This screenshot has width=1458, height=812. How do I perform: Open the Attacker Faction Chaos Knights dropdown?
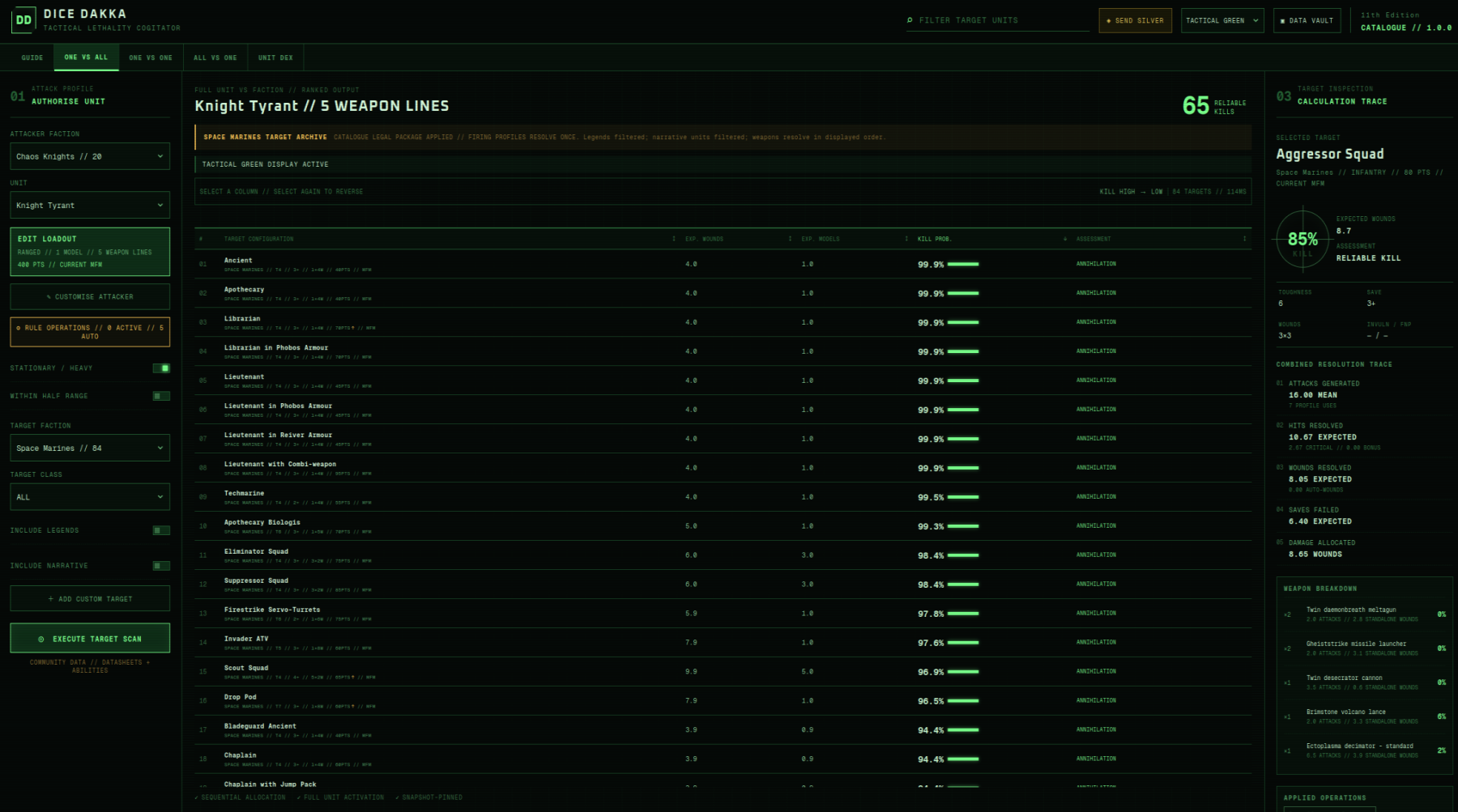[x=90, y=156]
